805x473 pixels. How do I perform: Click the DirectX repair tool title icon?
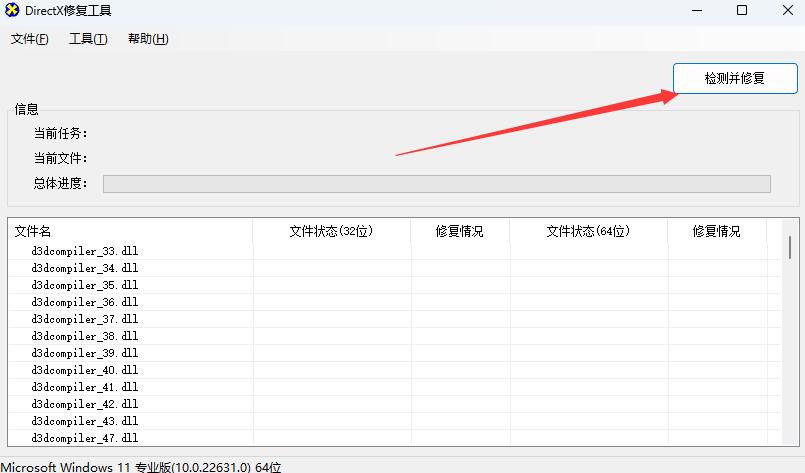click(12, 10)
